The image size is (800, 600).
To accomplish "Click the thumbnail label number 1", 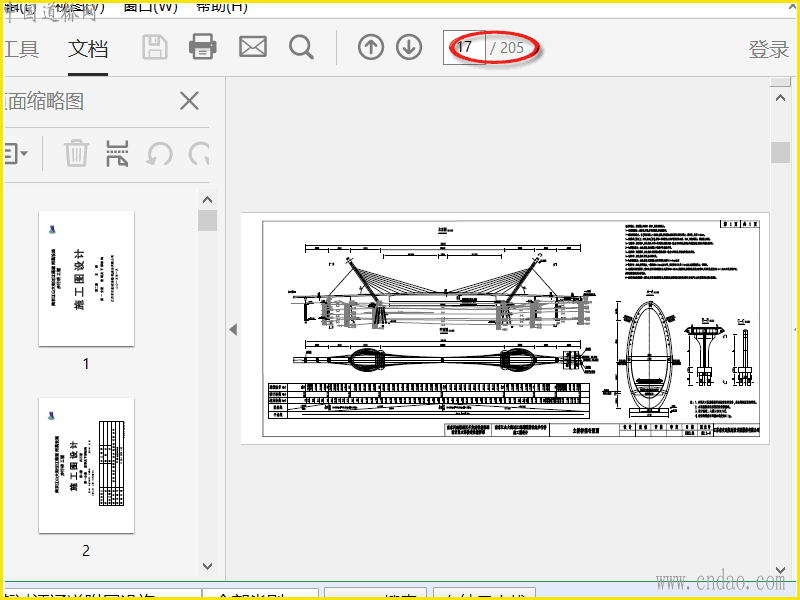I will click(86, 364).
